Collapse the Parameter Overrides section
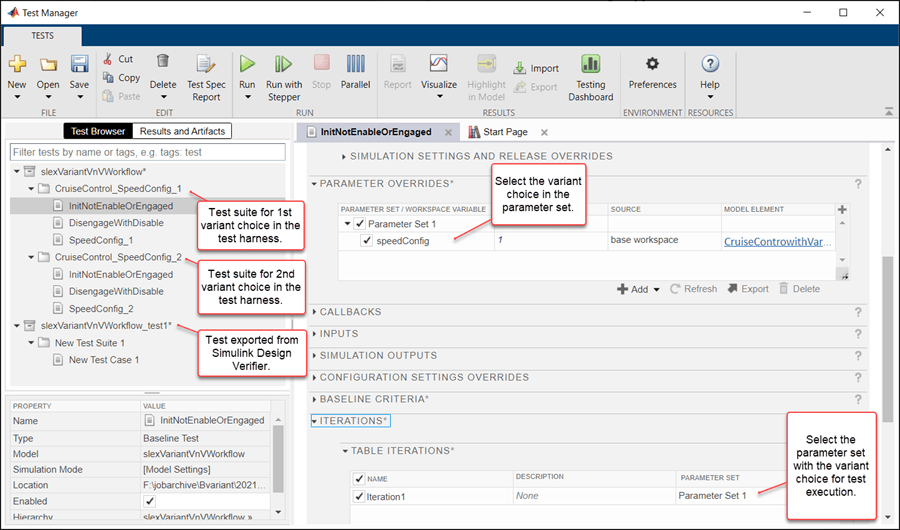Image resolution: width=900 pixels, height=530 pixels. [x=314, y=184]
